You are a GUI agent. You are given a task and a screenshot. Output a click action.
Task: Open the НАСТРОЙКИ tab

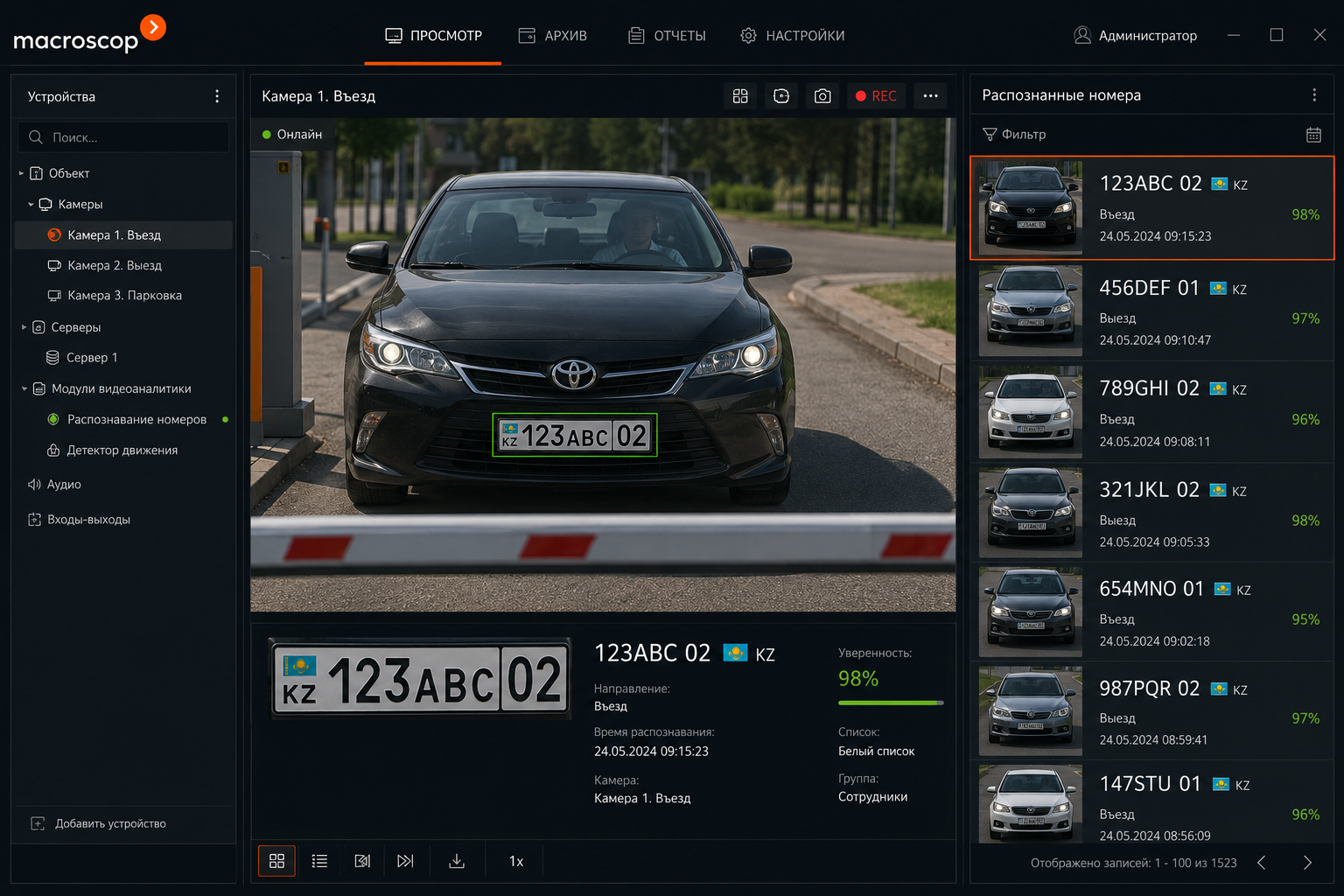pyautogui.click(x=792, y=36)
